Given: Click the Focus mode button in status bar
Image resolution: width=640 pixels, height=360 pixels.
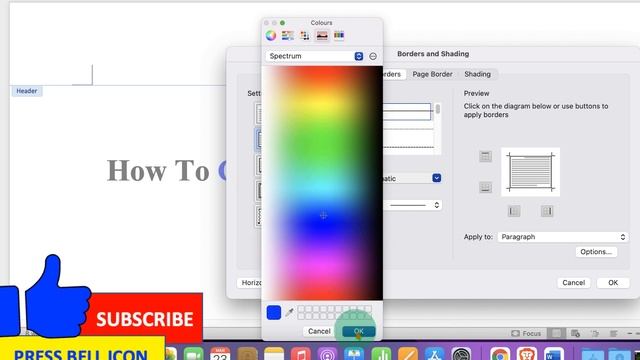Looking at the screenshot, I should click(526, 333).
